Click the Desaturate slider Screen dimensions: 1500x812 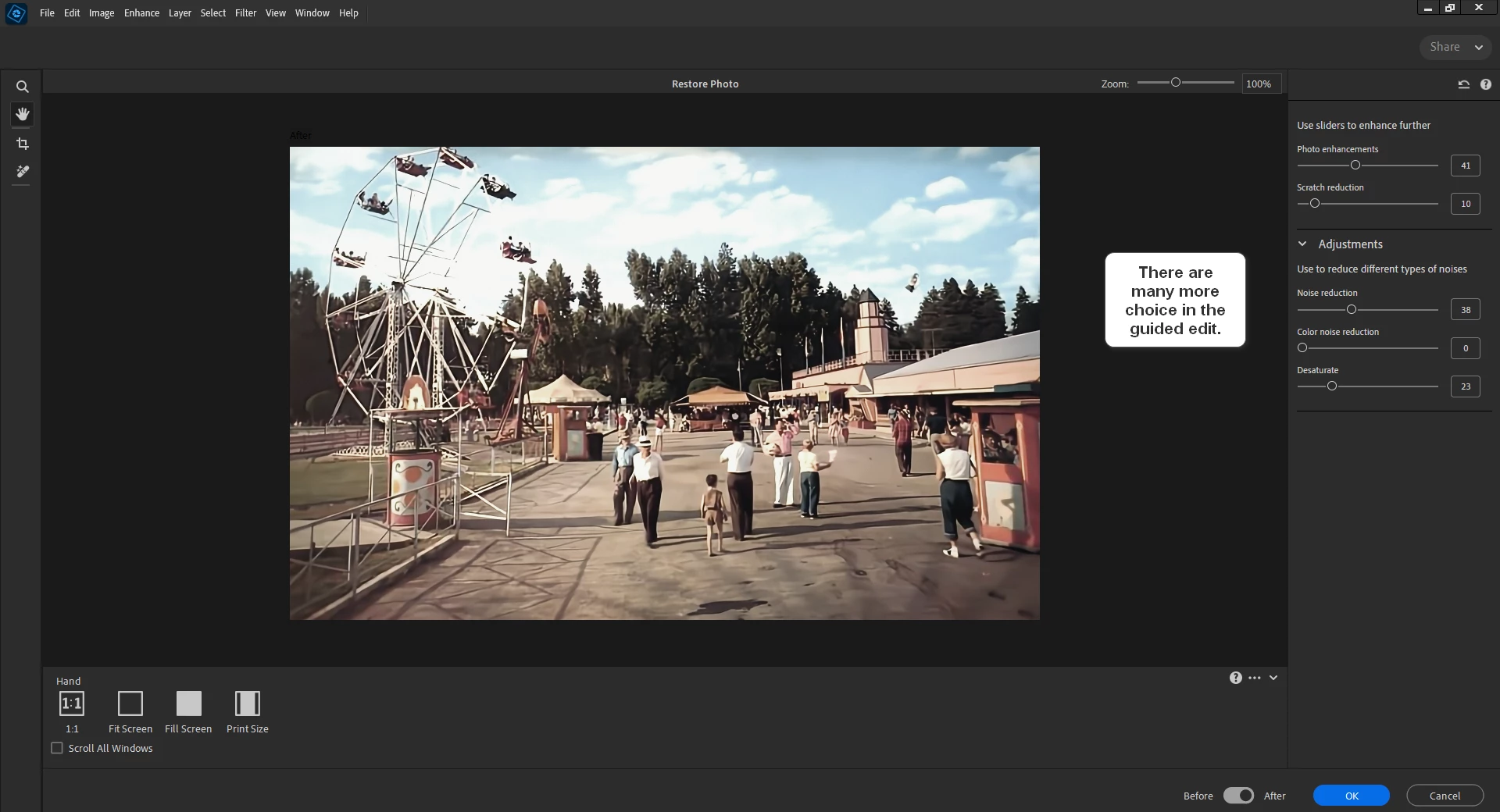click(x=1367, y=386)
